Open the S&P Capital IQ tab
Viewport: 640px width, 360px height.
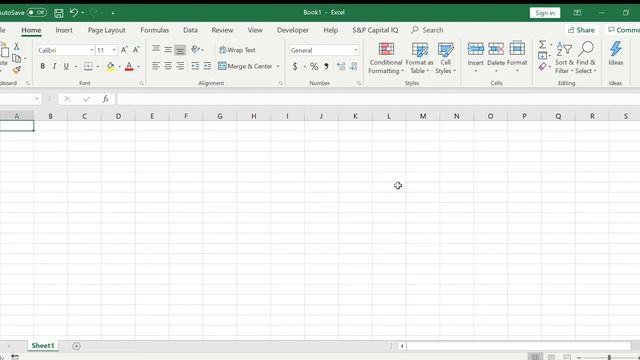[375, 30]
